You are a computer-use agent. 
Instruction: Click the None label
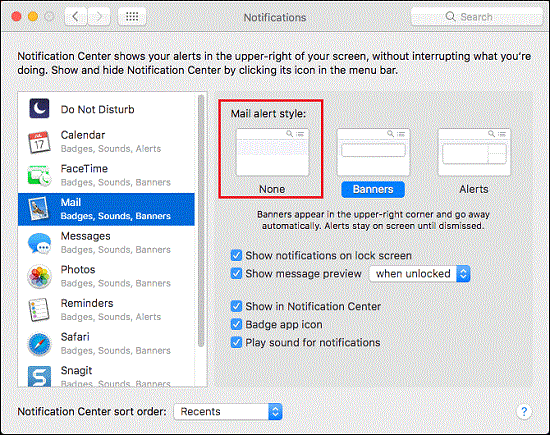[272, 189]
